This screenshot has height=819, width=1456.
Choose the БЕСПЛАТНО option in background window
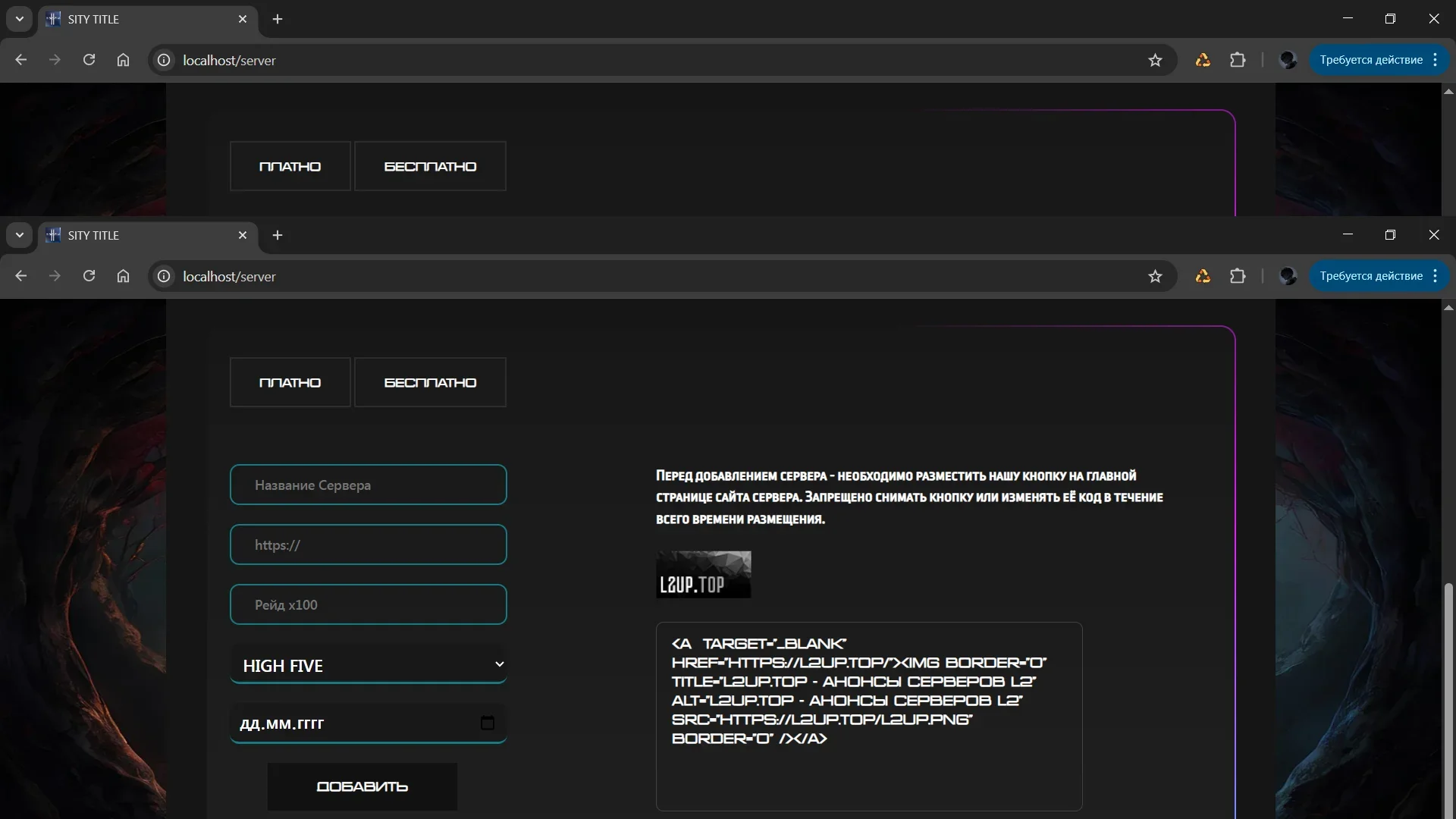click(430, 166)
